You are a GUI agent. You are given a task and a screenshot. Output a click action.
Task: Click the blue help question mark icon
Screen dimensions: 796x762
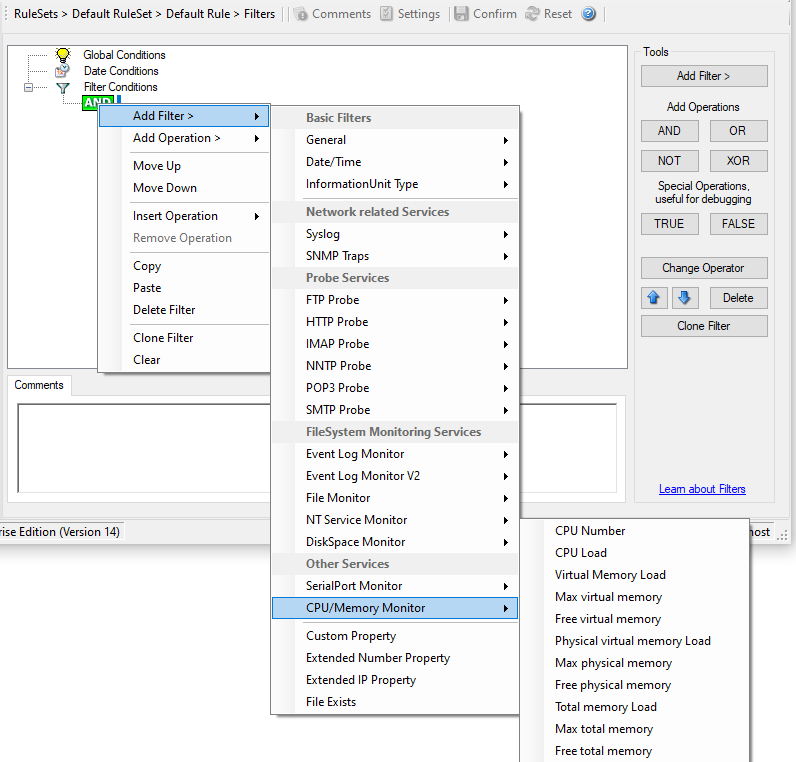click(x=589, y=14)
